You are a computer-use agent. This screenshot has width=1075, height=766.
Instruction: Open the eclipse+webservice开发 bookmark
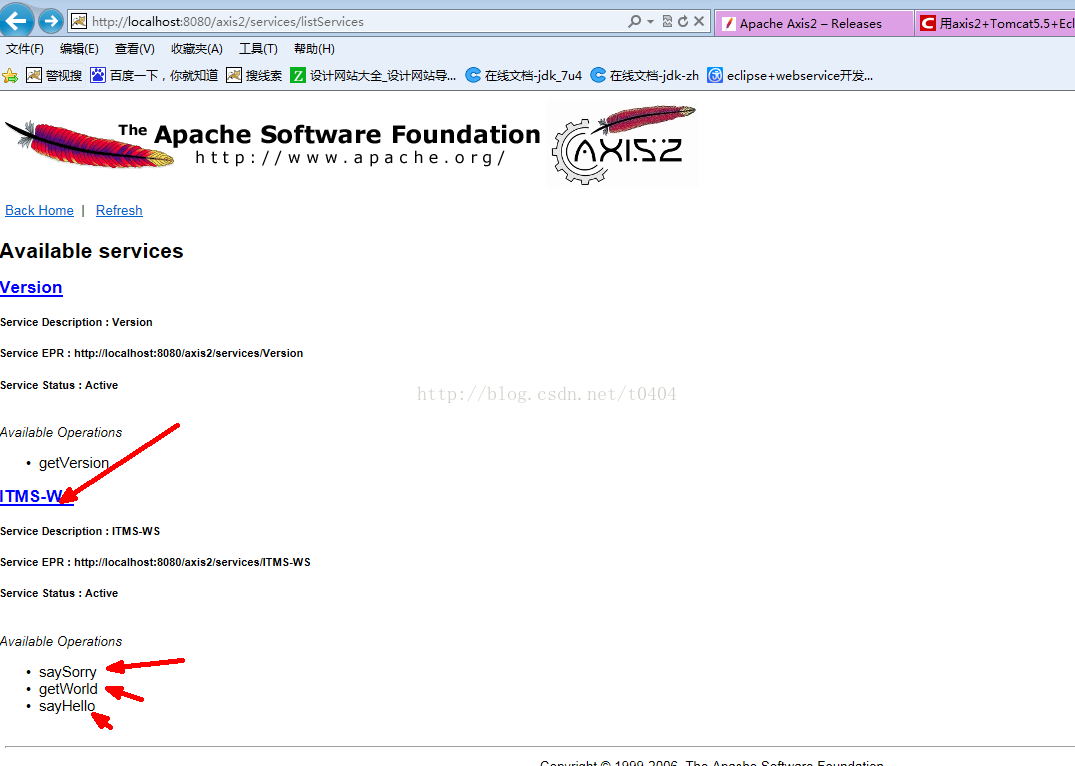click(x=790, y=75)
